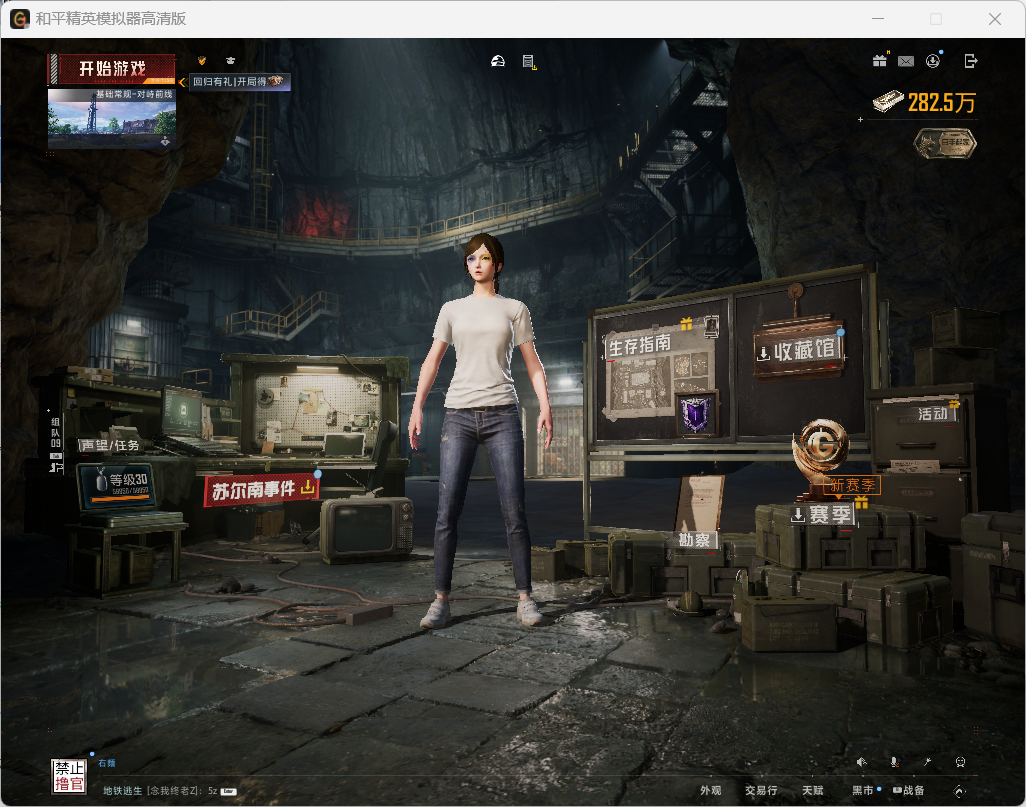Click the download circle icon at top right

[933, 61]
